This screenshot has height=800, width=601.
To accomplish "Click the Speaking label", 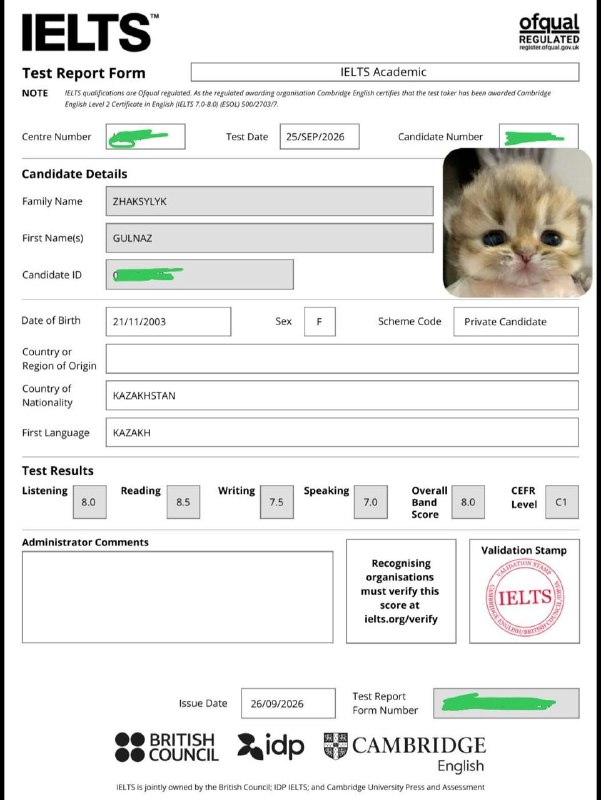I will (327, 491).
